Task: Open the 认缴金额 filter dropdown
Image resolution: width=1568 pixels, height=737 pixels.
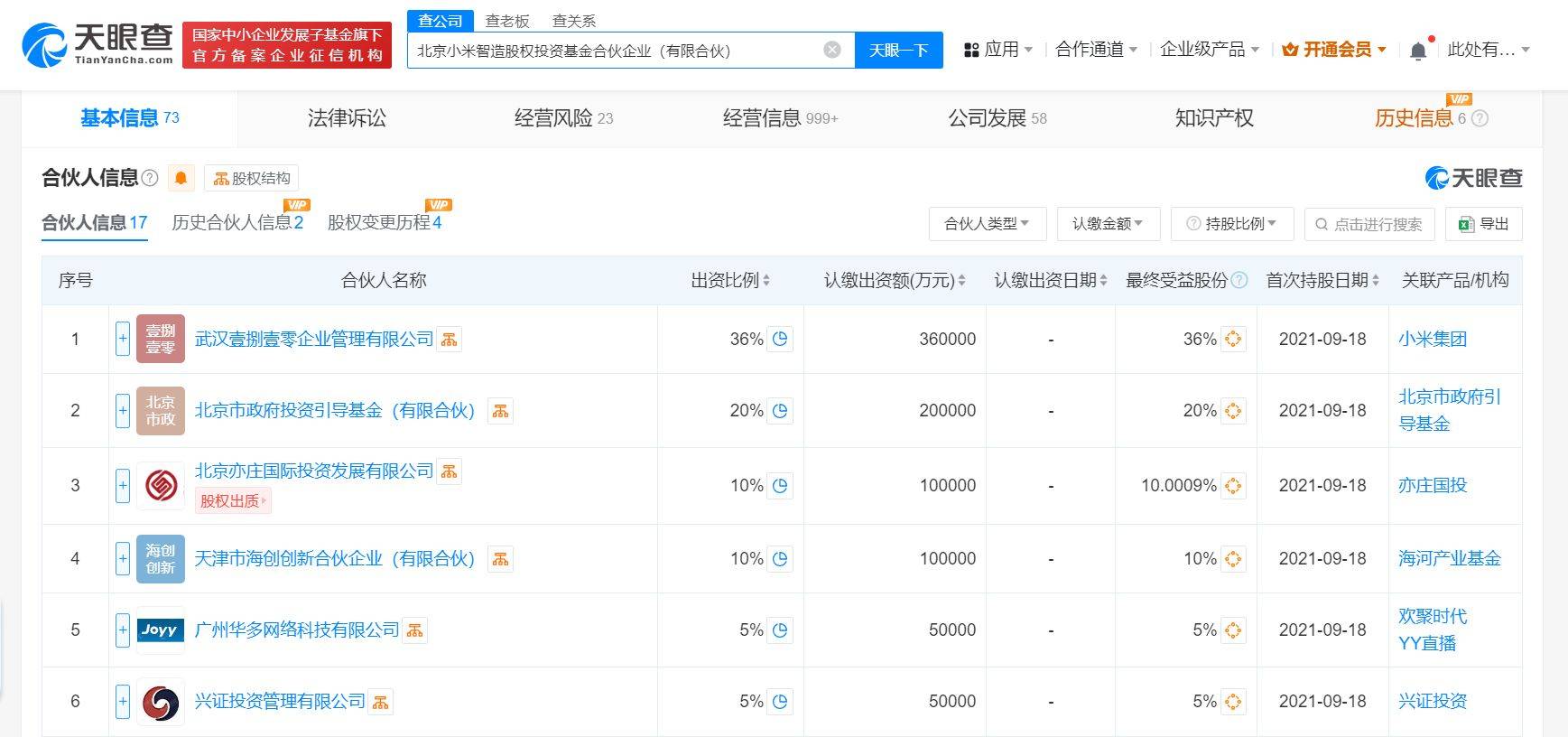Action: click(1109, 224)
